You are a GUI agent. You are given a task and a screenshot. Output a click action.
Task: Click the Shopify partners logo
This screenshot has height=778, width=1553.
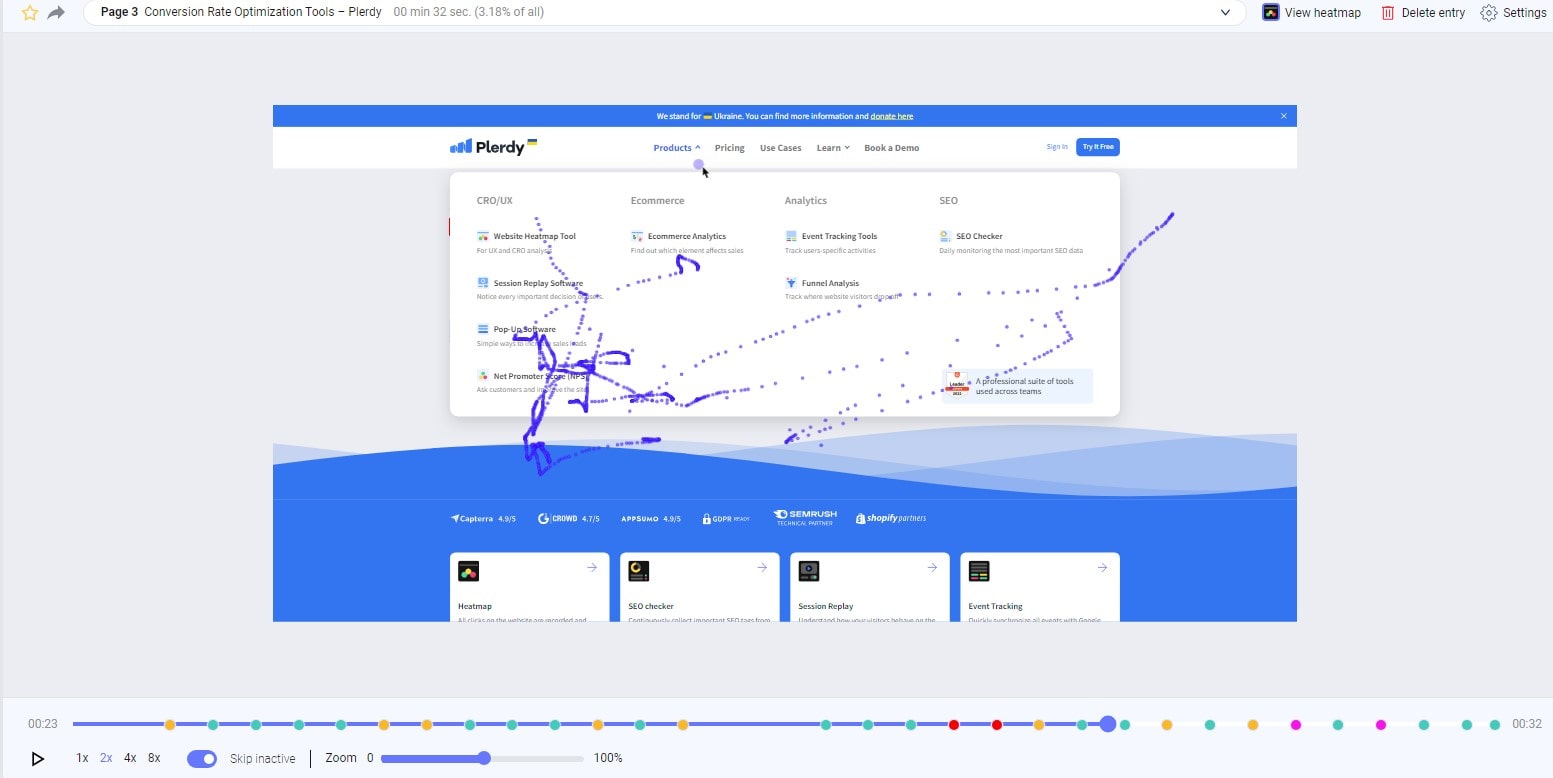(x=891, y=519)
